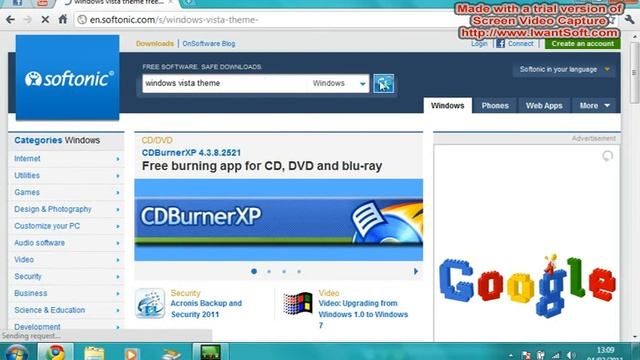Open Acronis Backup and Security icon
The height and width of the screenshot is (360, 640).
(x=150, y=303)
